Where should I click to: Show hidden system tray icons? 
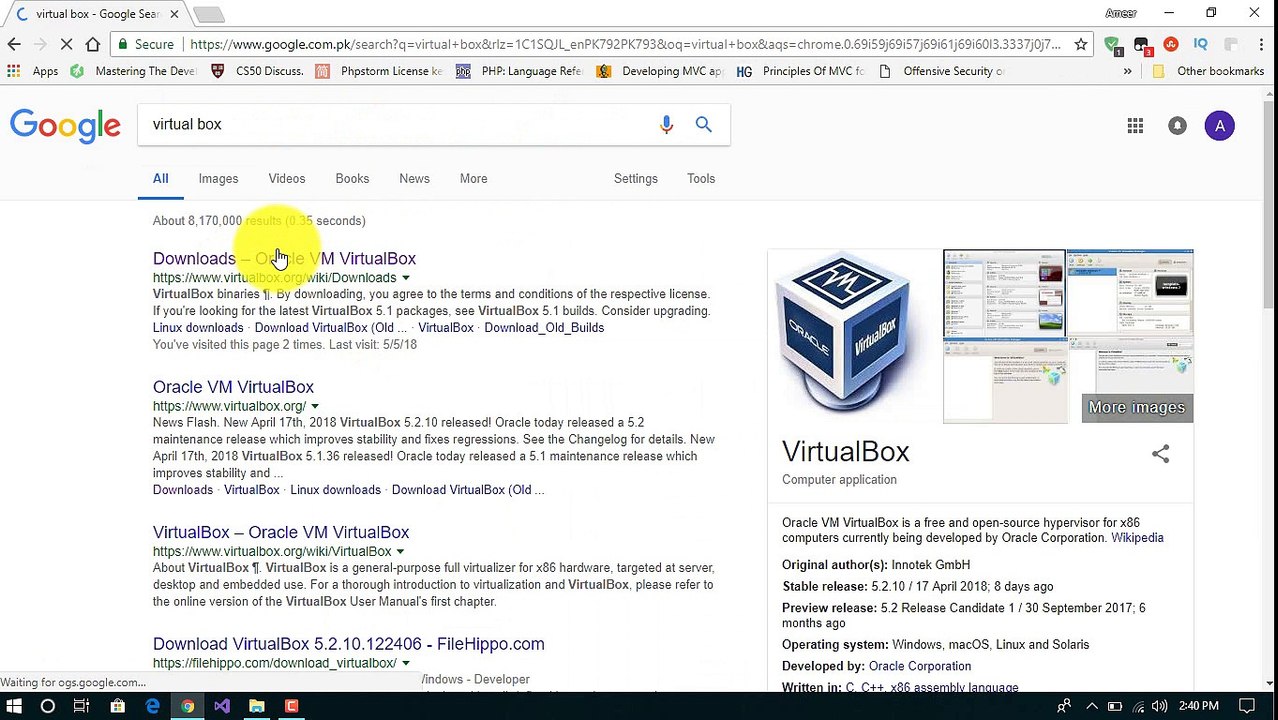(x=1091, y=706)
